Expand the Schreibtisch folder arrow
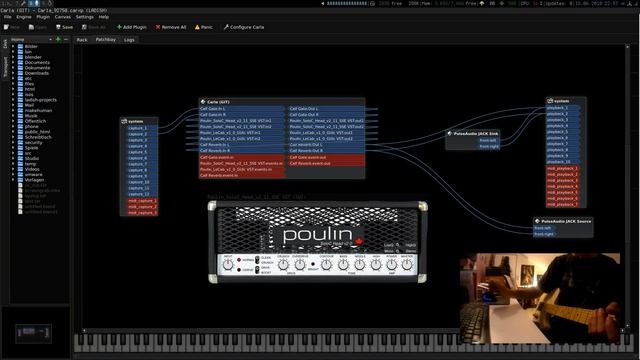Image resolution: width=640 pixels, height=360 pixels. pyautogui.click(x=13, y=137)
